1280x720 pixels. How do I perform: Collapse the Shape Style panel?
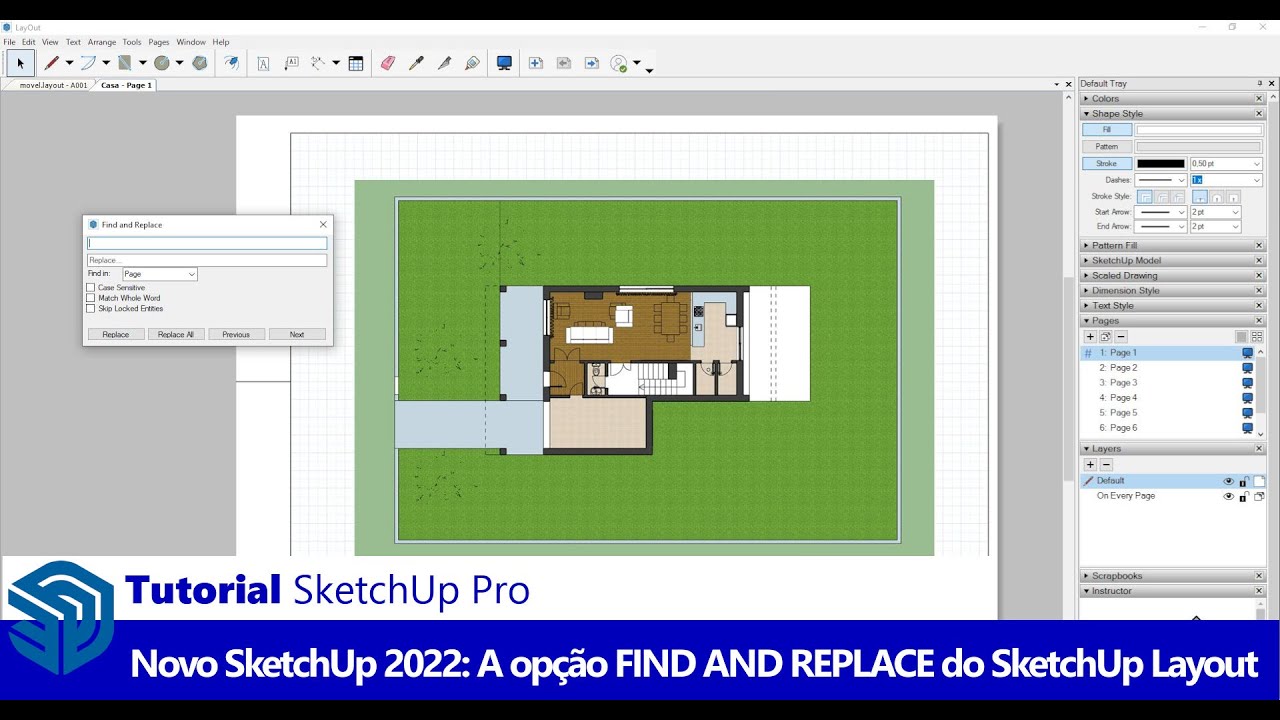pos(1172,114)
